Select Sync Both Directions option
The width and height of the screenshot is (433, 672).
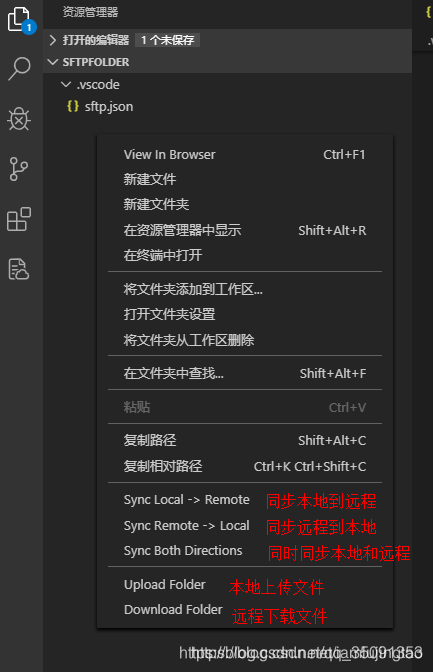click(x=183, y=550)
